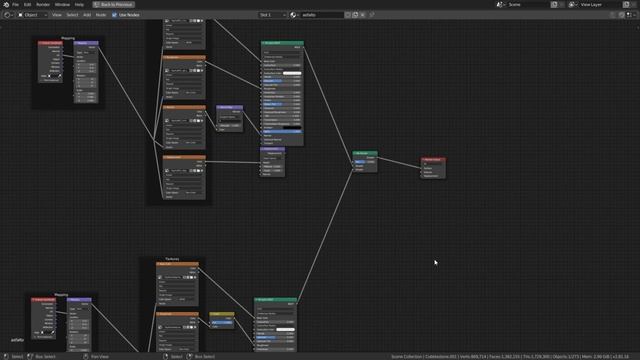Open interpolation dropdown in Roughness texture node
The image size is (640, 360).
coord(184,76)
